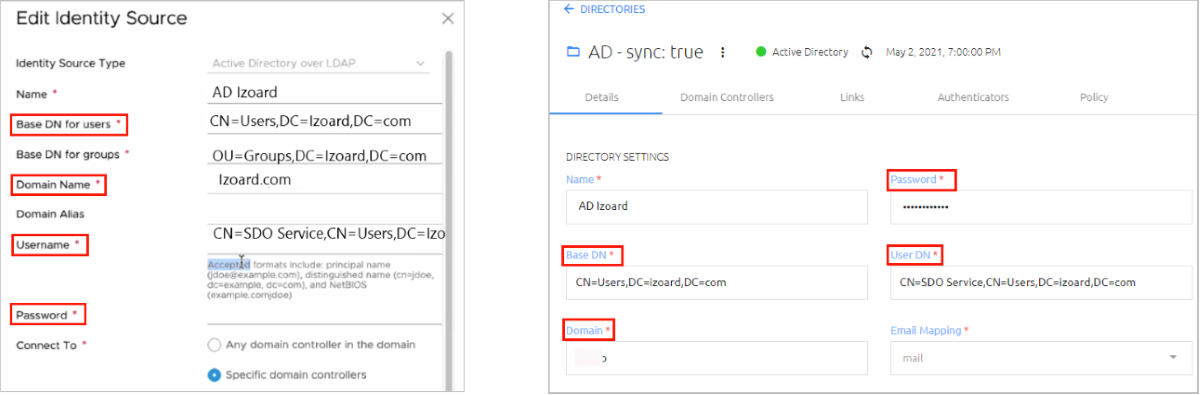
Task: Click the green Active Directory status dot
Action: click(761, 52)
